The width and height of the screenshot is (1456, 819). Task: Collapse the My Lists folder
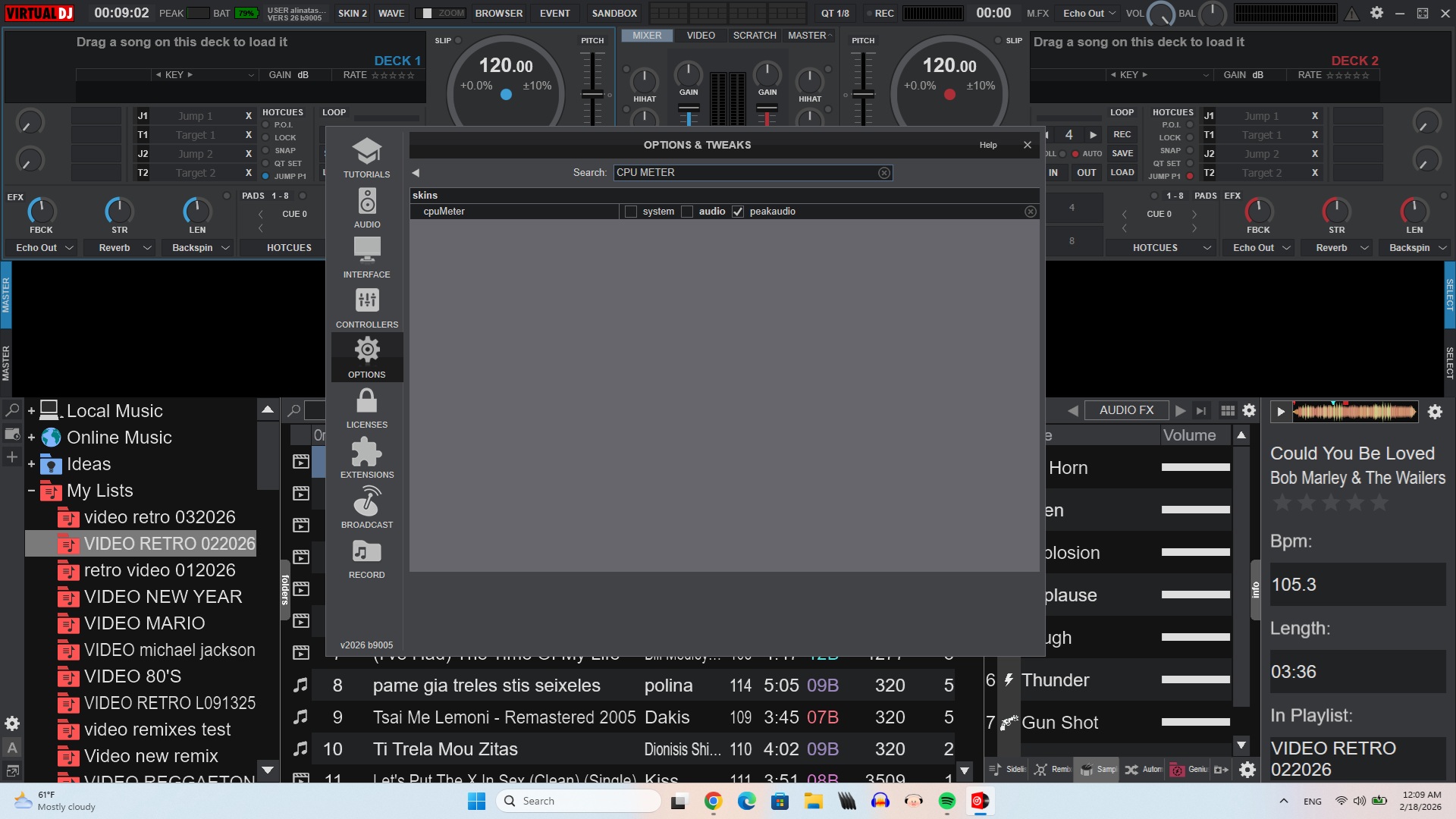coord(31,491)
